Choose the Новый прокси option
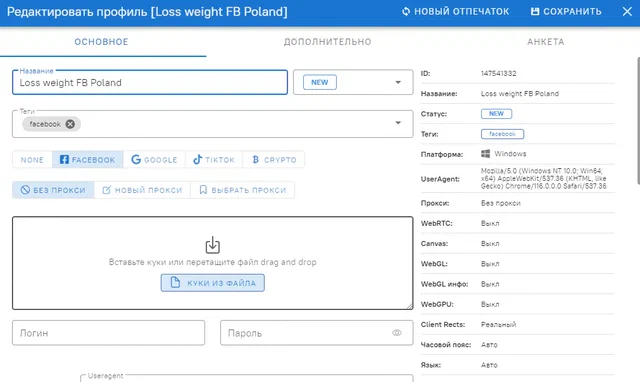640x382 pixels. pyautogui.click(x=142, y=190)
